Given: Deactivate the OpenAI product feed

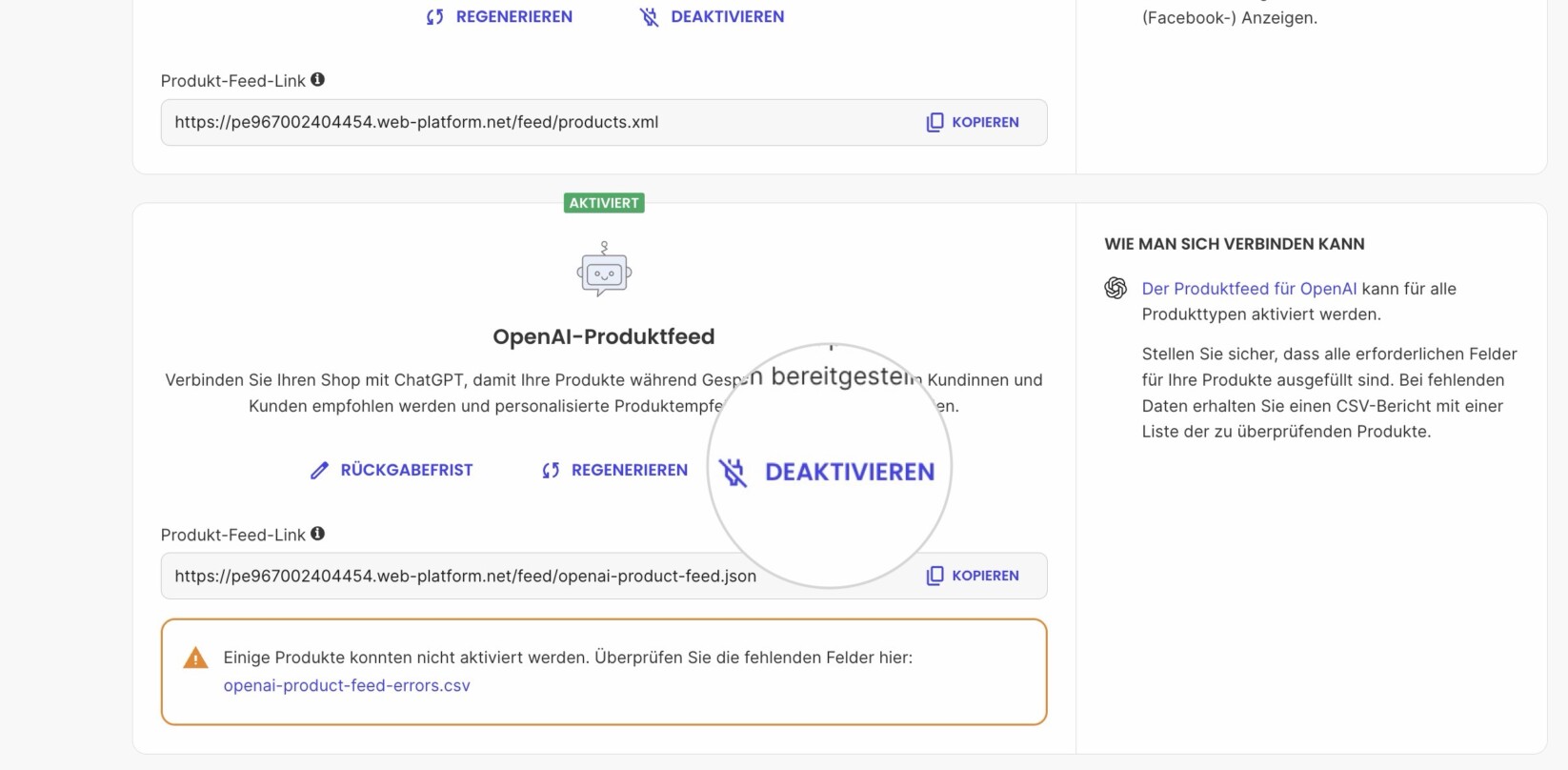Looking at the screenshot, I should point(827,472).
